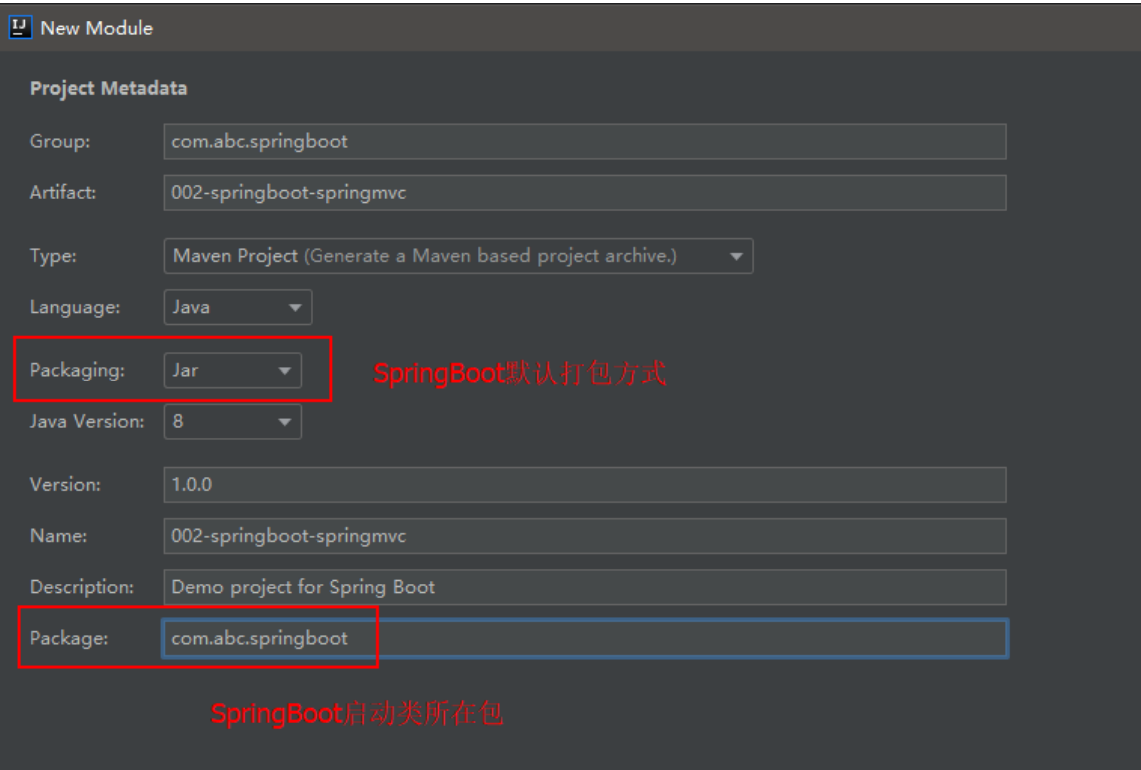This screenshot has width=1141, height=770.
Task: Open the Java Version dropdown showing 8
Action: (233, 421)
